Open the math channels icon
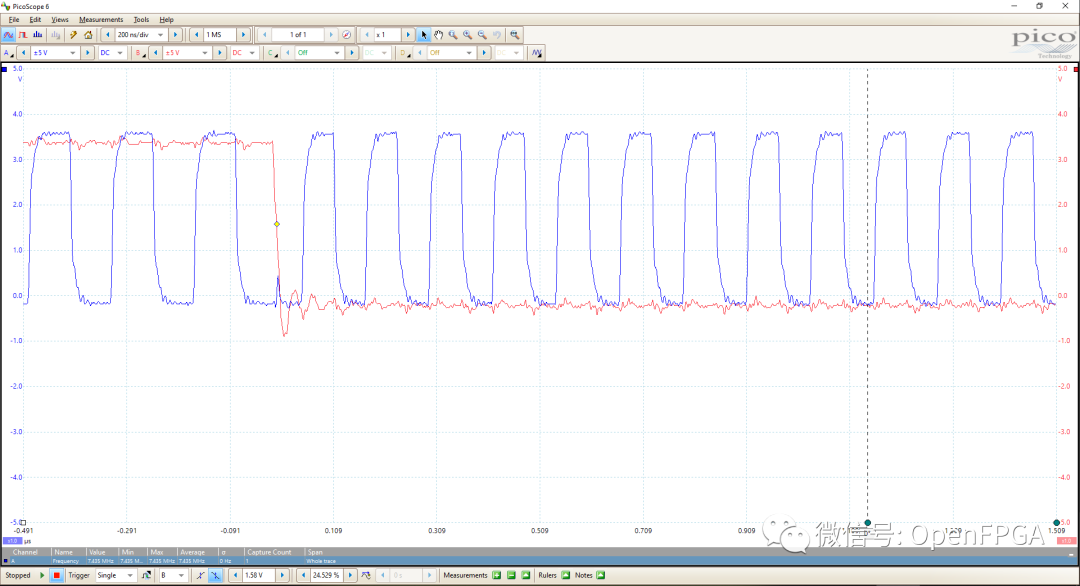This screenshot has width=1080, height=586. point(537,53)
